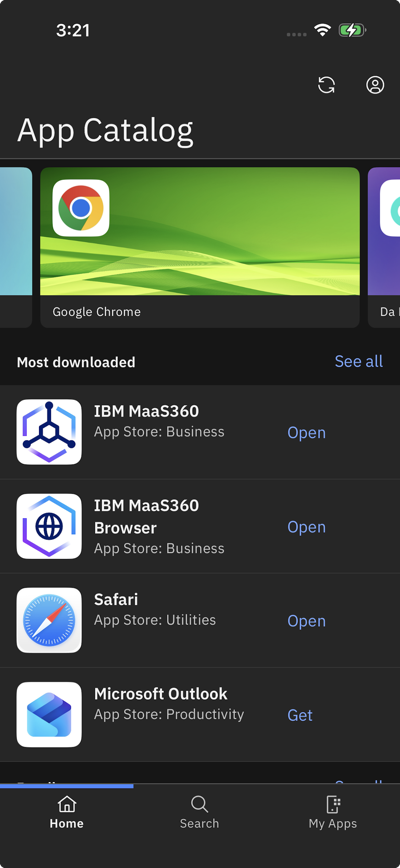
Task: Tap the "Google Chrome" banner caption
Action: point(96,312)
